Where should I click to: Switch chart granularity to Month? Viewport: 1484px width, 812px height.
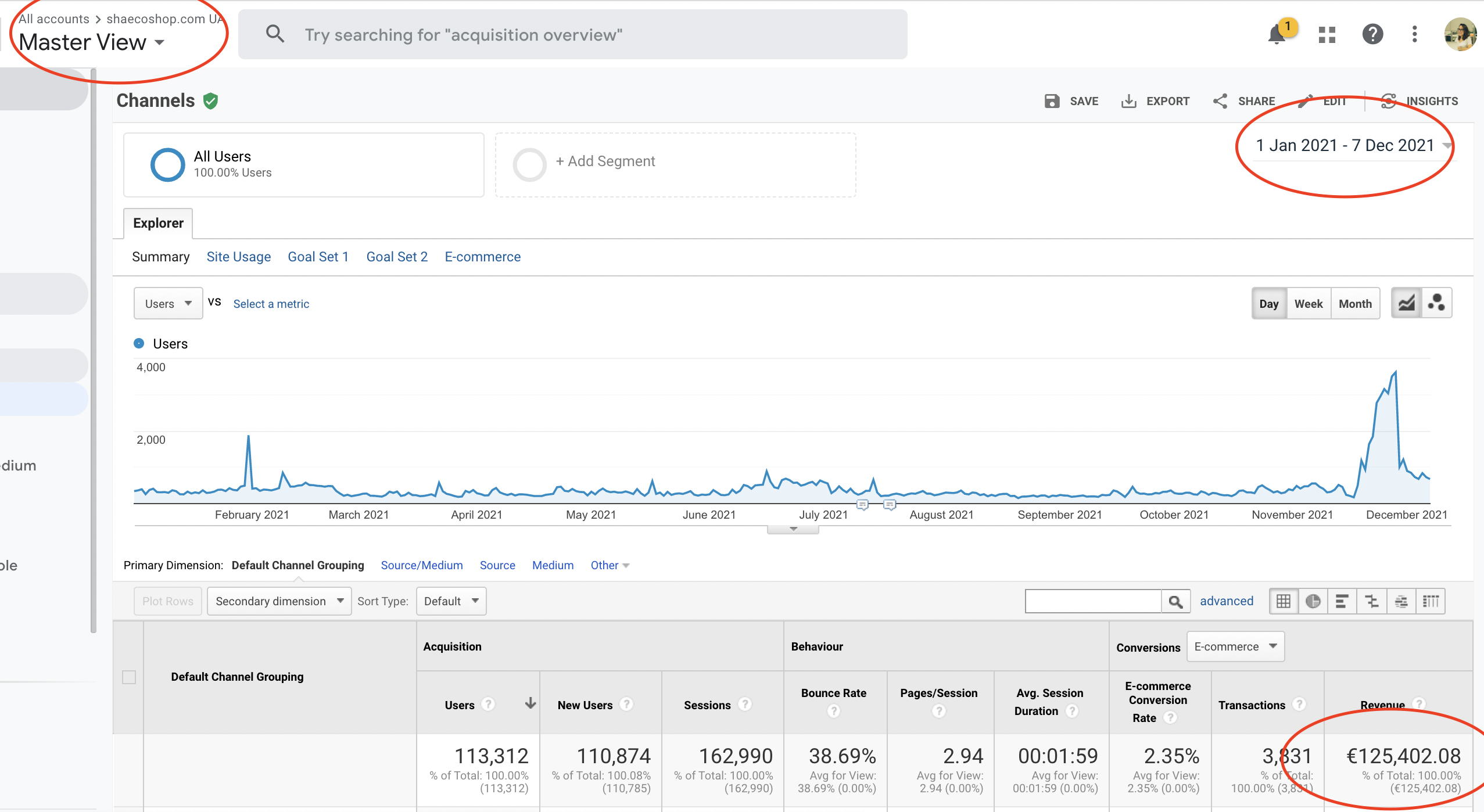[1354, 304]
